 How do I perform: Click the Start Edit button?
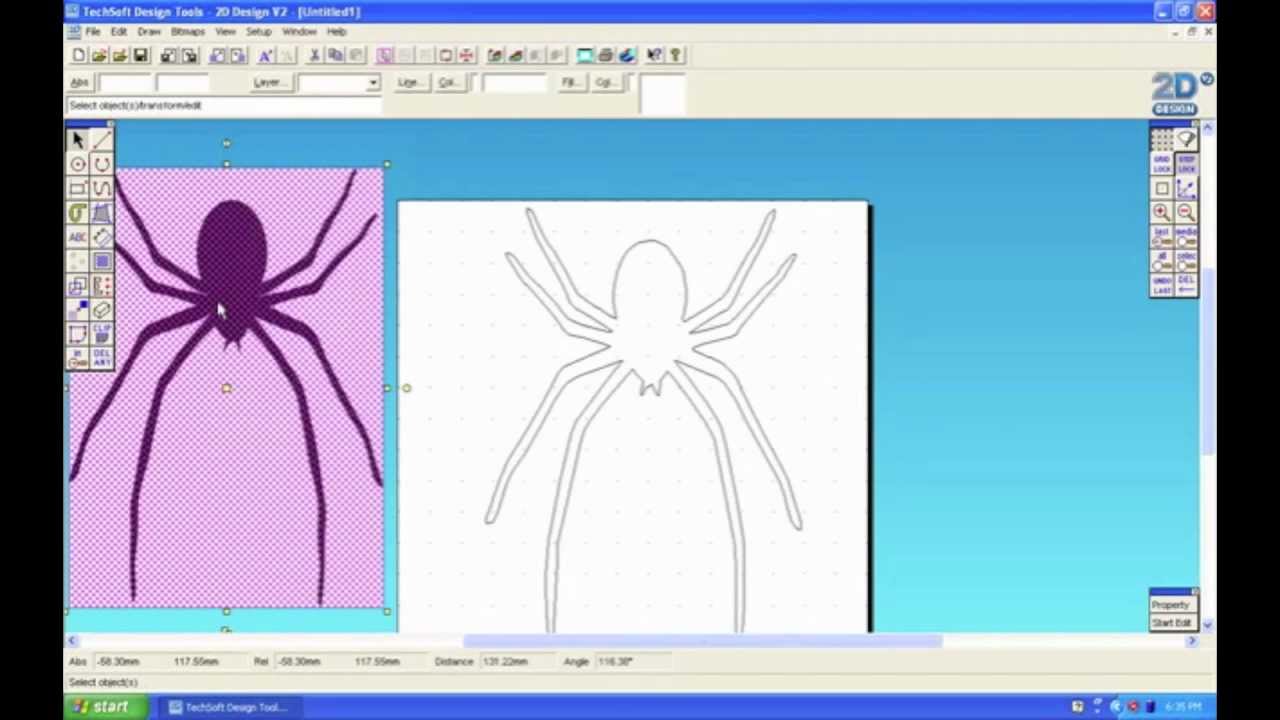pyautogui.click(x=1171, y=623)
